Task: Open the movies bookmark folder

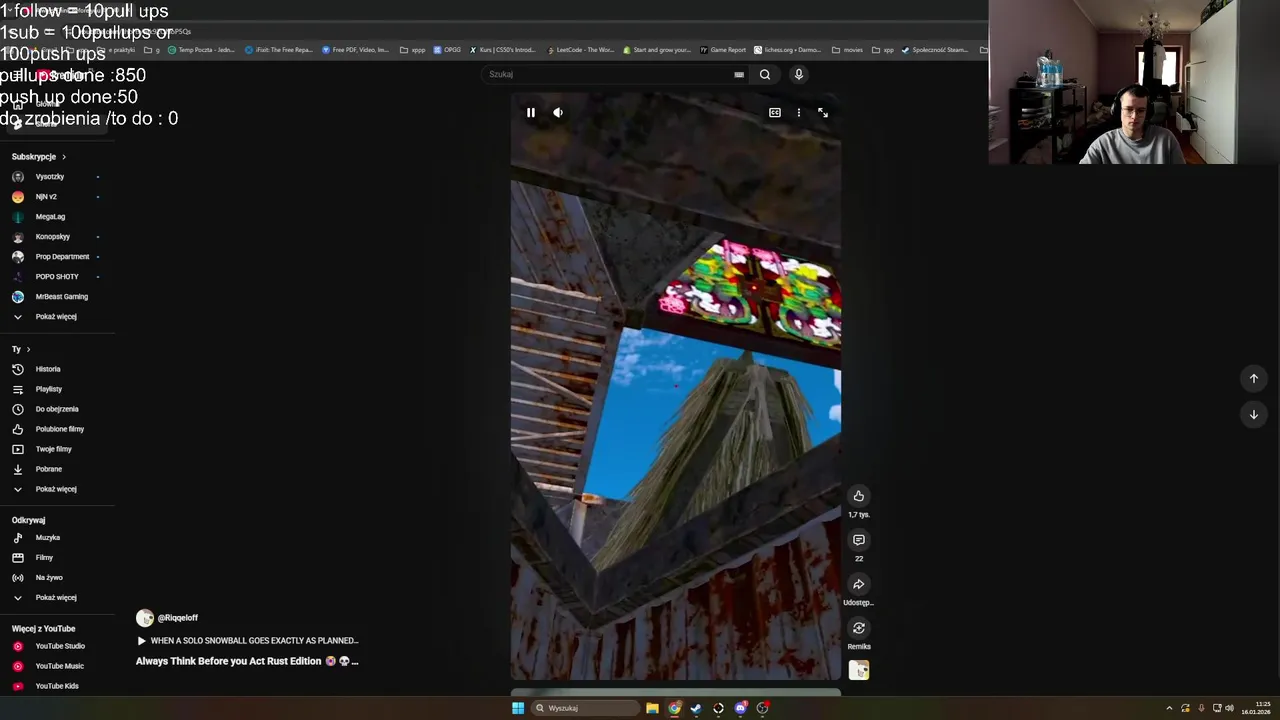Action: point(847,50)
